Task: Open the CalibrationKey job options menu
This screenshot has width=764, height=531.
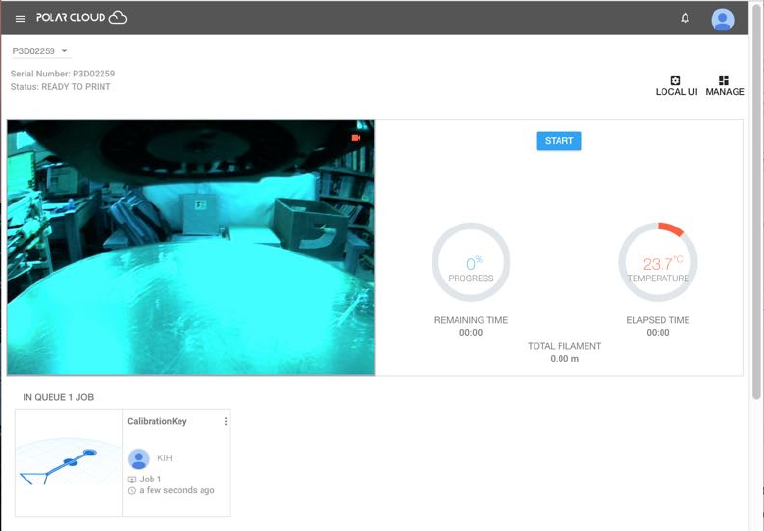Action: tap(226, 421)
